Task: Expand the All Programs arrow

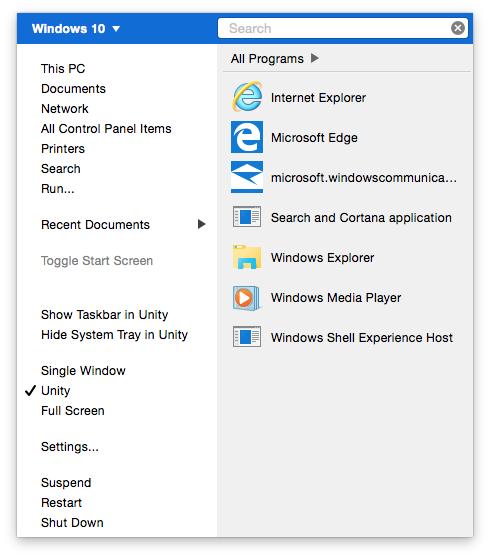Action: (315, 58)
